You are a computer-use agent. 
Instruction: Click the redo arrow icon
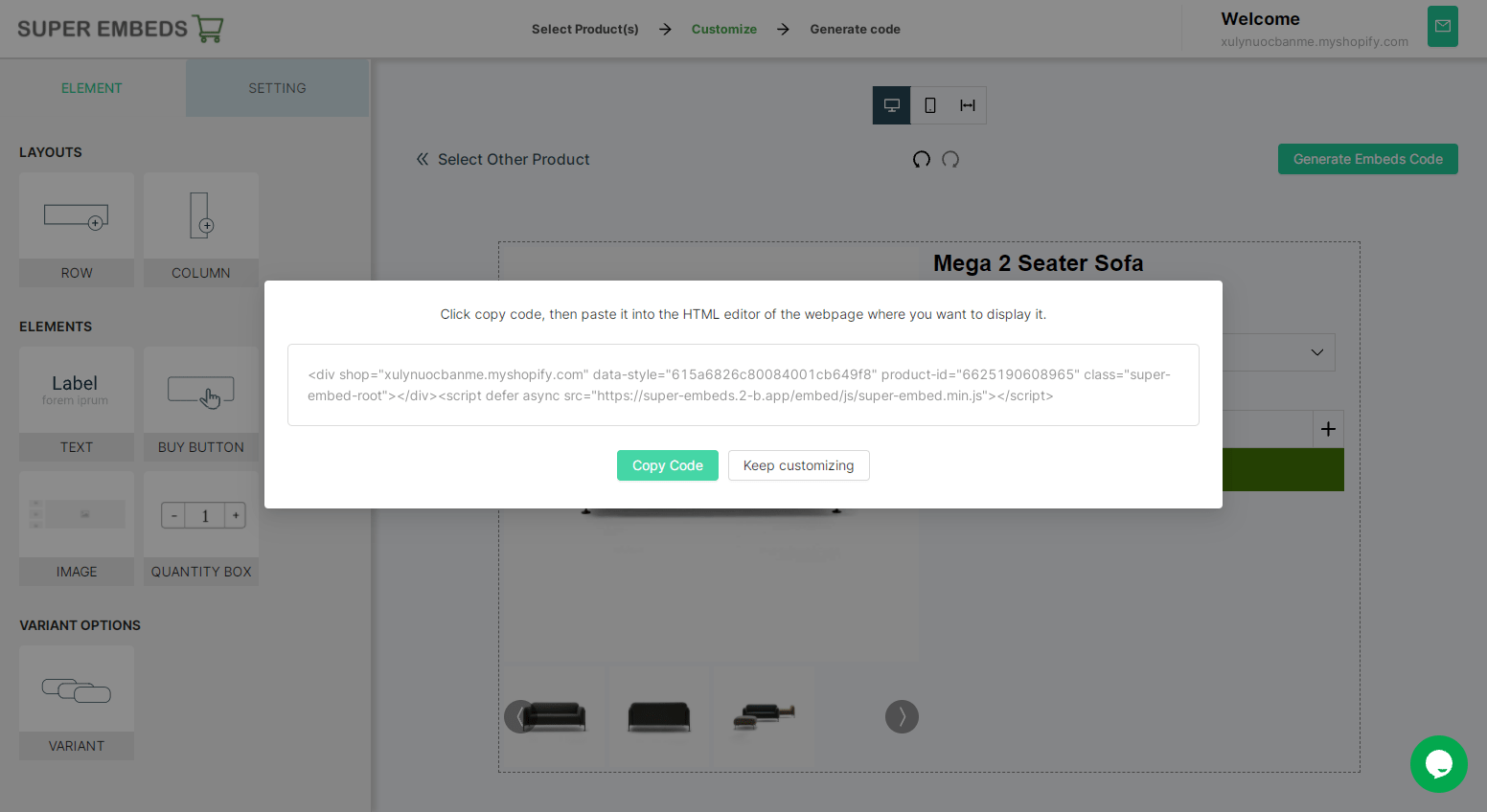950,159
